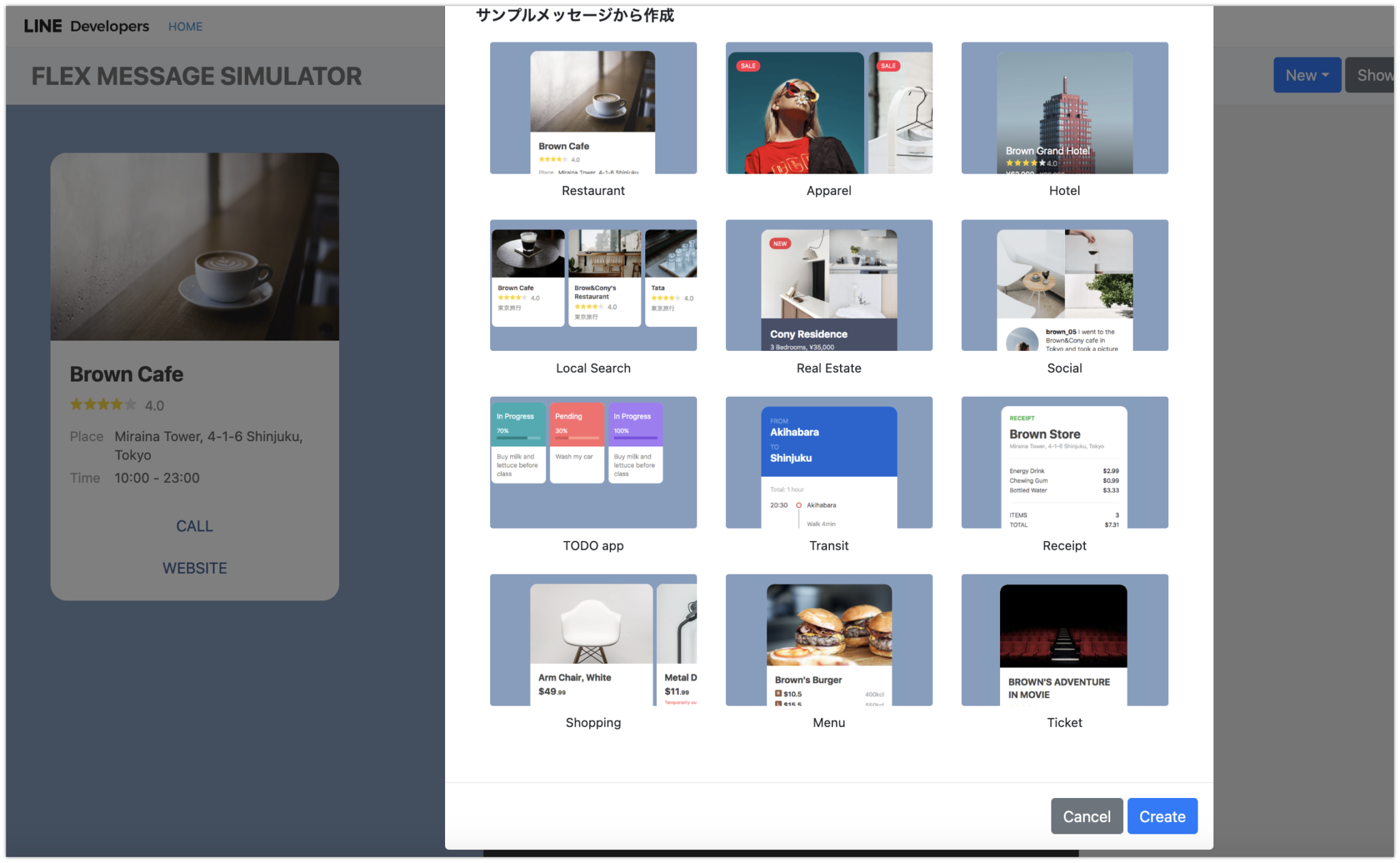Screen dimensions: 1400x863
Task: Pick the TODO app sample thumbnail
Action: (x=593, y=462)
